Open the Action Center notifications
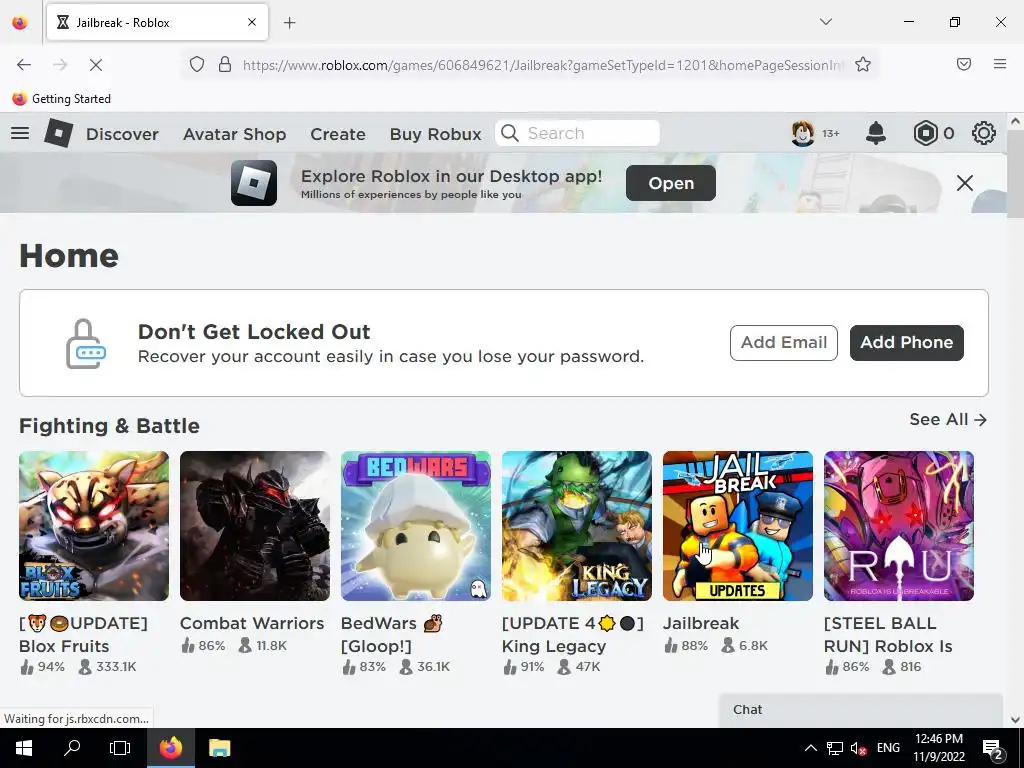1024x768 pixels. pyautogui.click(x=993, y=748)
